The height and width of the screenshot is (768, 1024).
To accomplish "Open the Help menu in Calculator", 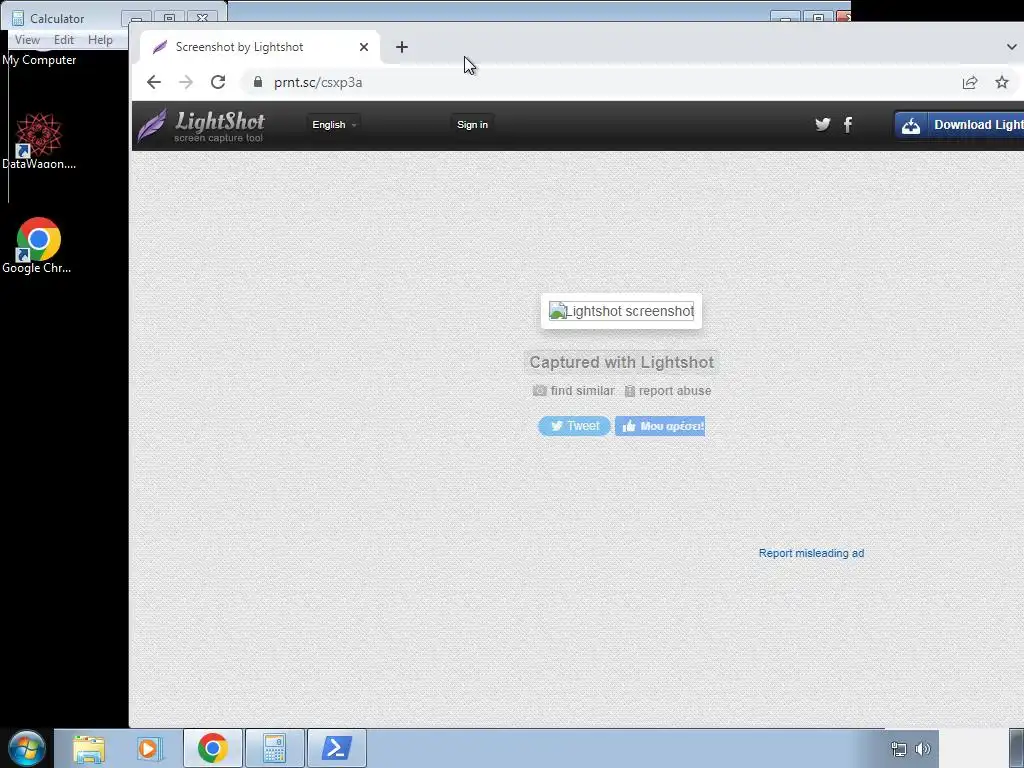I will pos(101,40).
